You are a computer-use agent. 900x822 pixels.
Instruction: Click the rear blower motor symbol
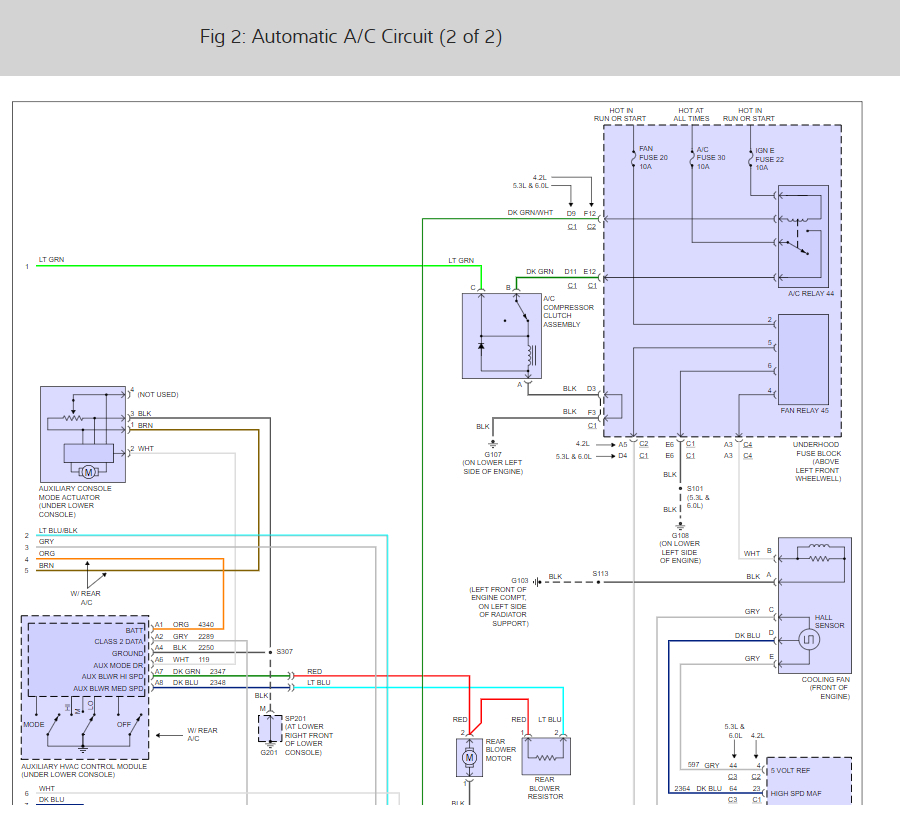point(470,758)
